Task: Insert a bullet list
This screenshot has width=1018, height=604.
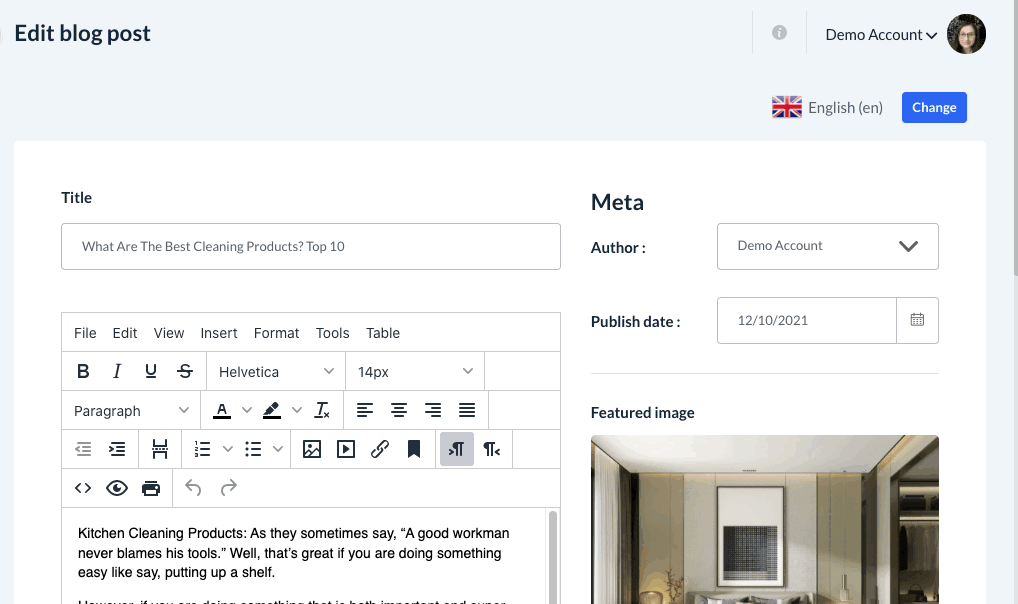Action: (x=253, y=449)
